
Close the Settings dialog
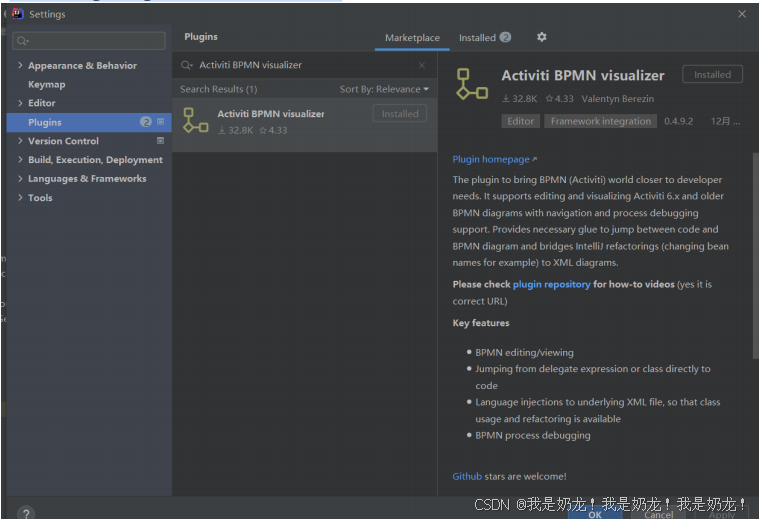742,14
